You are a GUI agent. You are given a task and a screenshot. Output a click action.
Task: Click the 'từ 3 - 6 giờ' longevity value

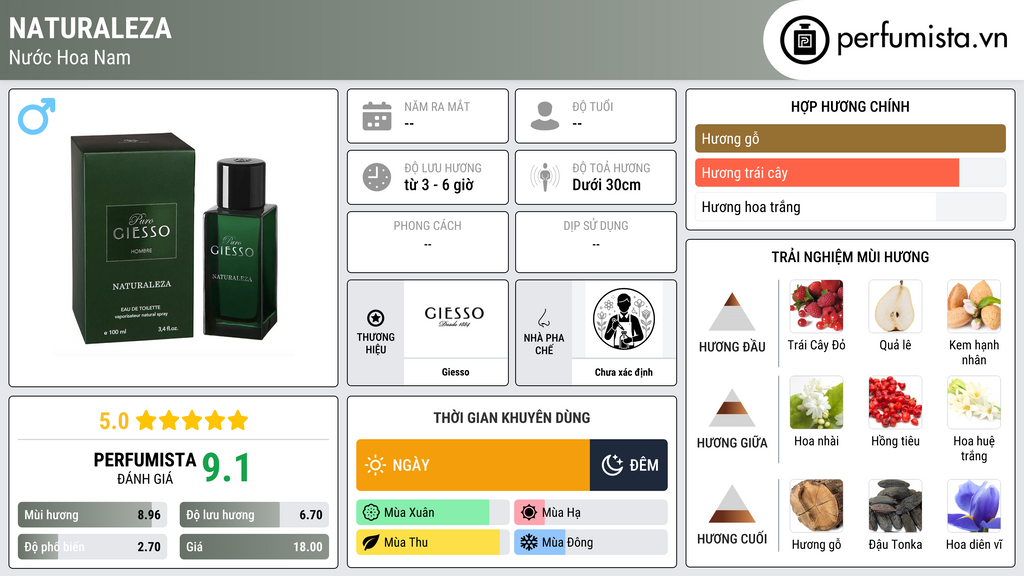click(x=439, y=185)
